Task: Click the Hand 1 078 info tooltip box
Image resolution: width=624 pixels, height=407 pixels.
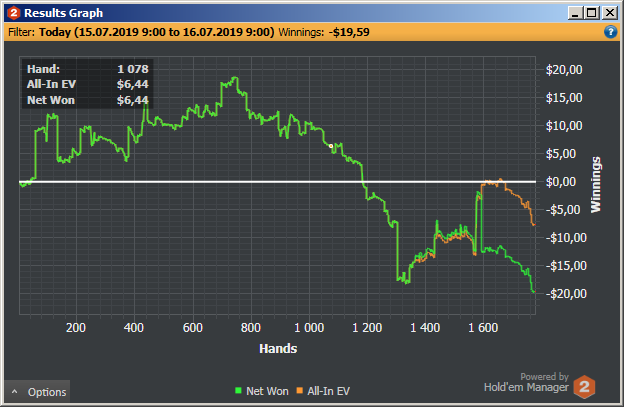Action: (88, 84)
